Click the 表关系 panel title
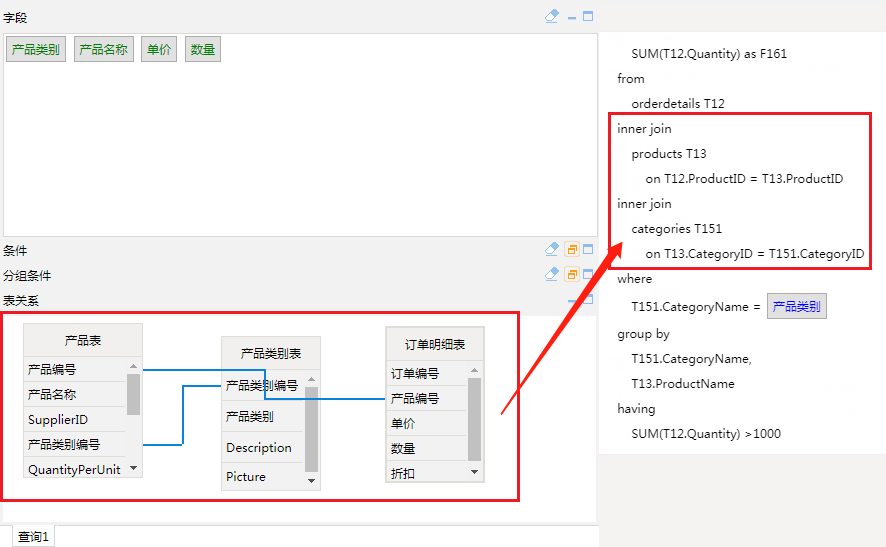The width and height of the screenshot is (886, 547). coord(21,301)
